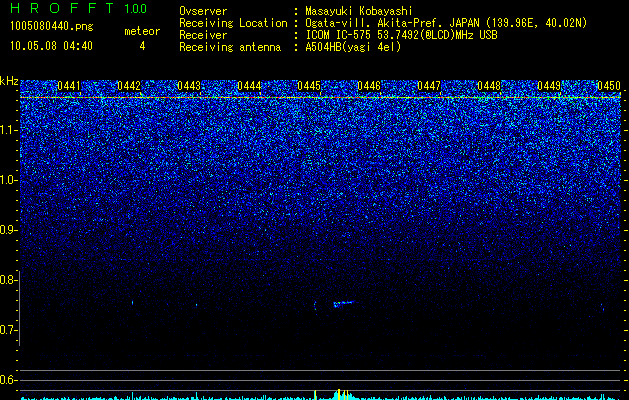629x400 pixels.
Task: Click the receiver text ICOM IC-575 53.7492
Action: [x=363, y=35]
